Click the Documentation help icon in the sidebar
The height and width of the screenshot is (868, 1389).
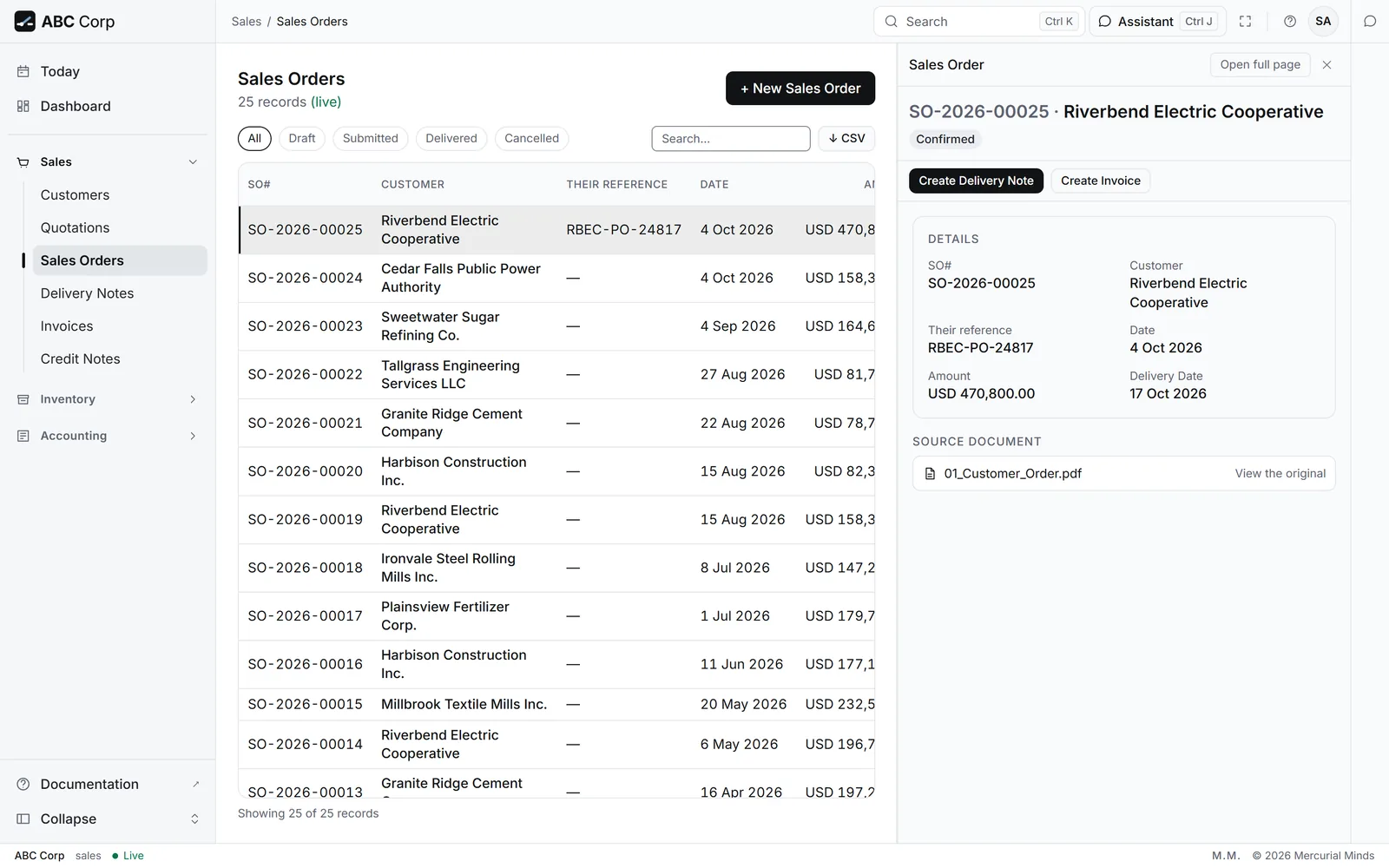coord(23,784)
